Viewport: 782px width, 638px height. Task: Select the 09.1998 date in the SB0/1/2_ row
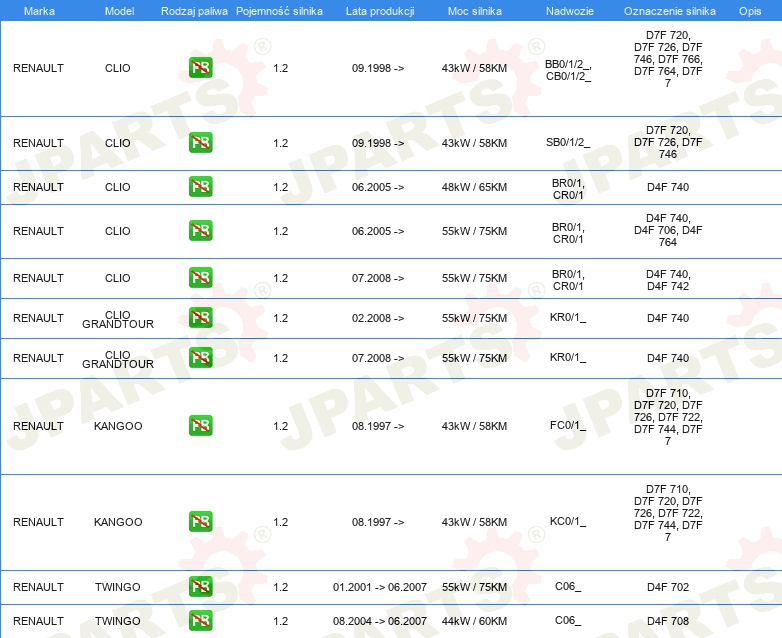378,143
